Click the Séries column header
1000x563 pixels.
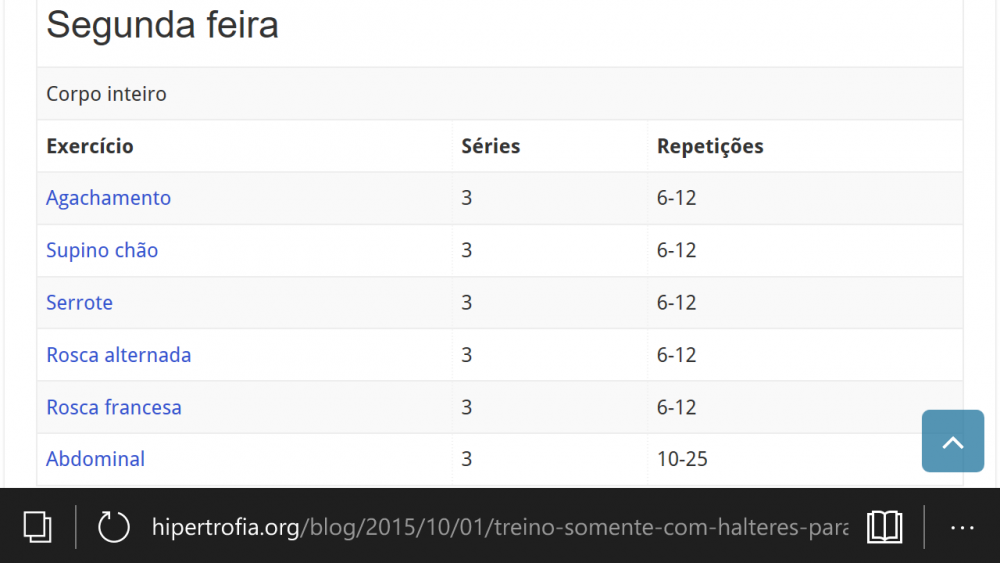490,146
